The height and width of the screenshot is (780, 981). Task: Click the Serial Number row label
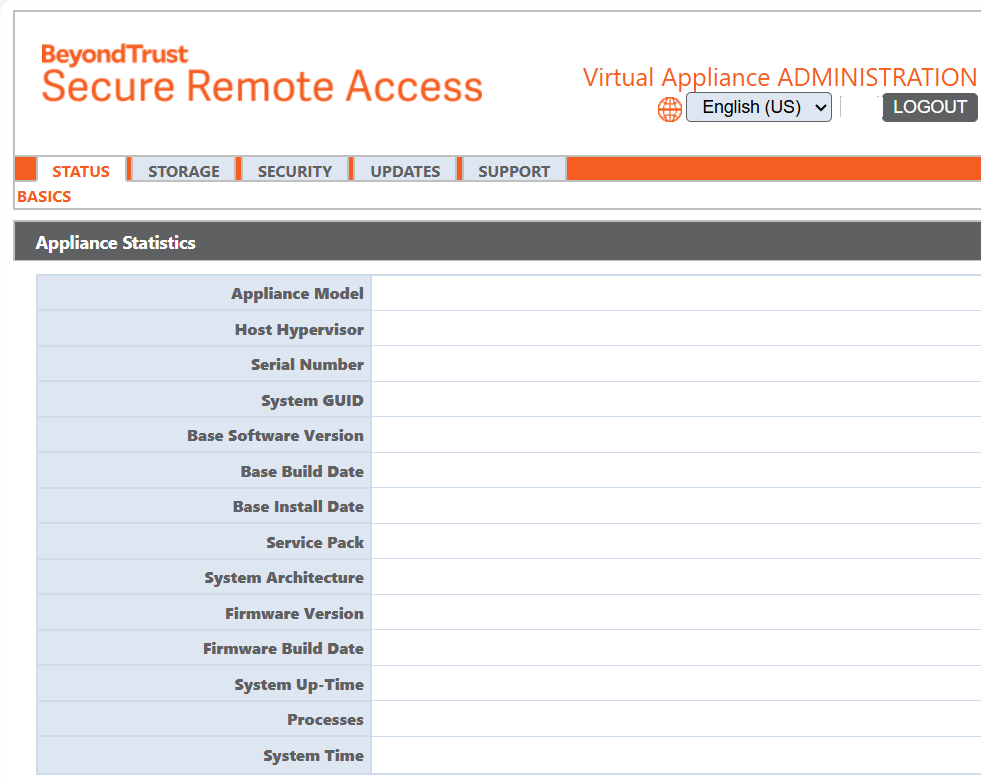tap(307, 365)
